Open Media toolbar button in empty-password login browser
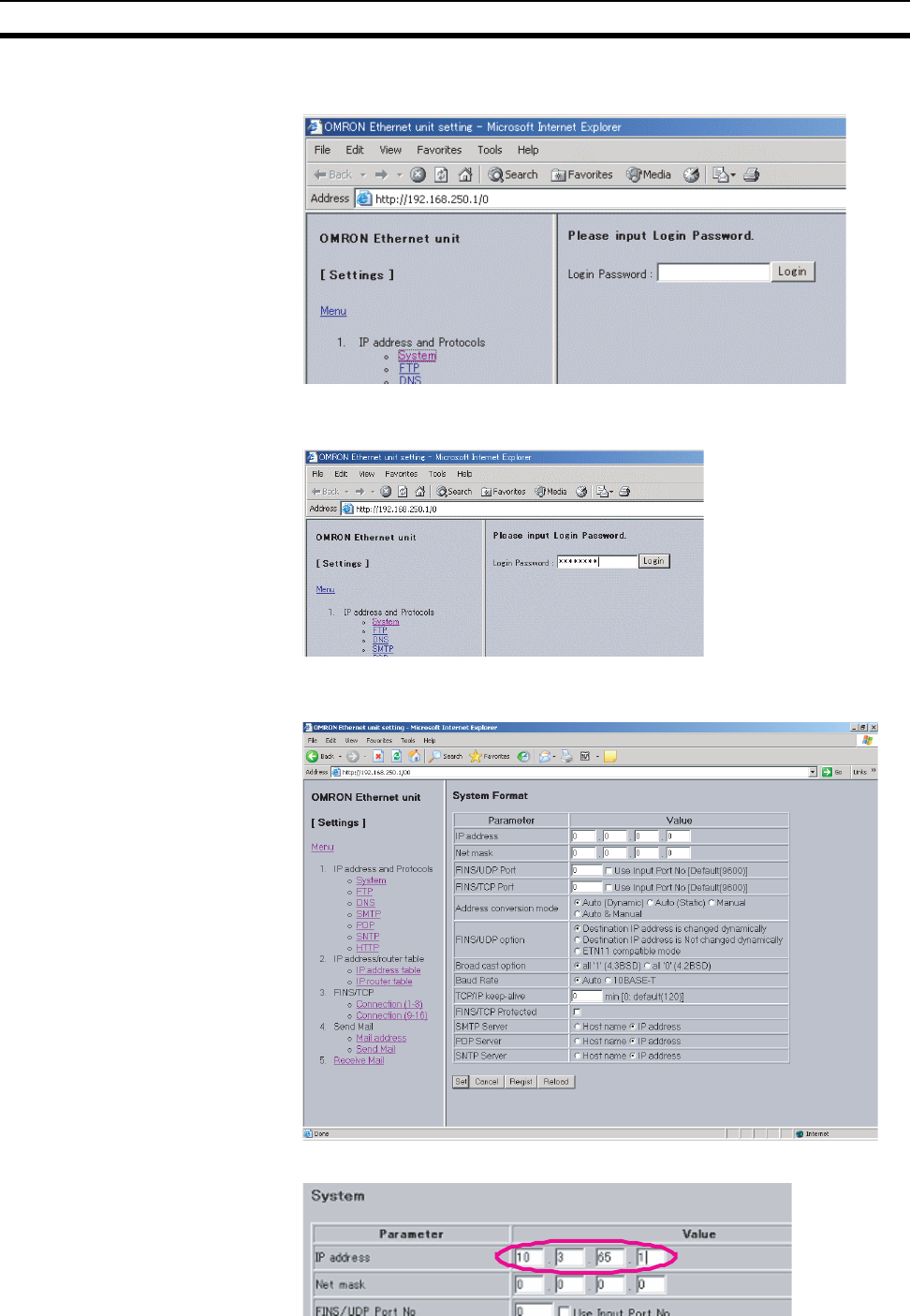 point(649,174)
